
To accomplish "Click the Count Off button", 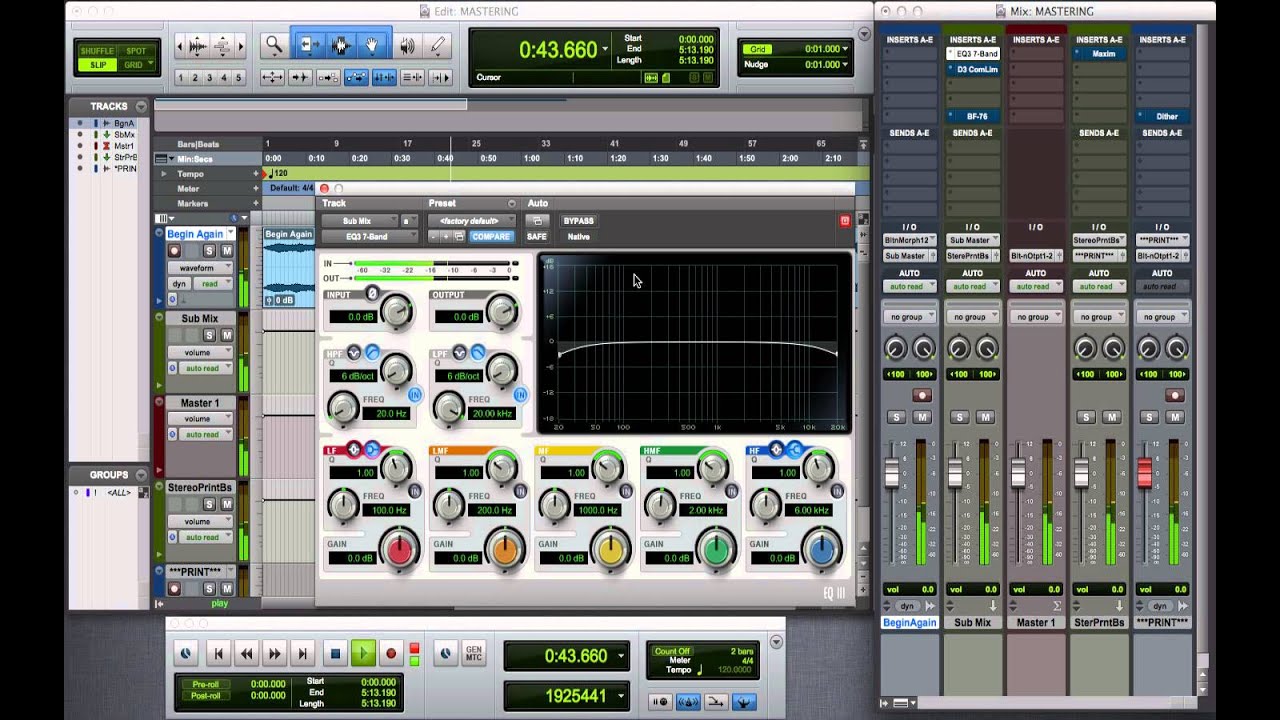I will pos(673,651).
